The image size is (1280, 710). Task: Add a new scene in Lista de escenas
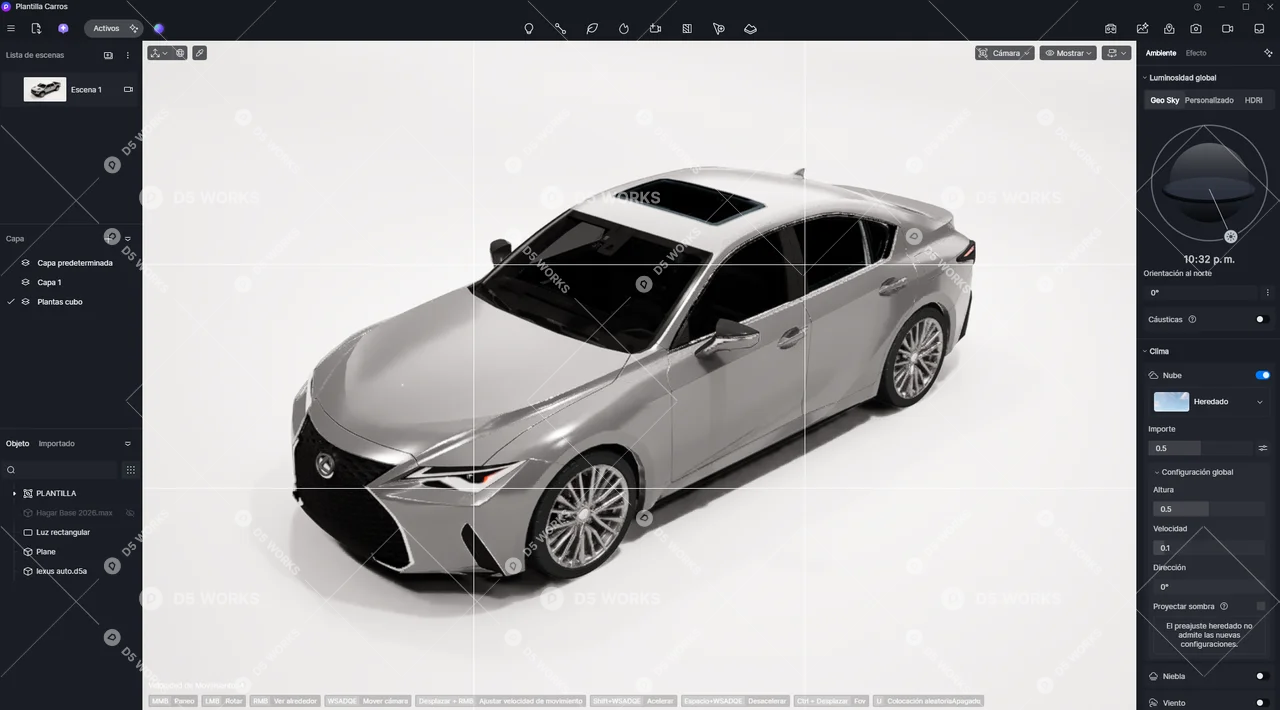(109, 55)
